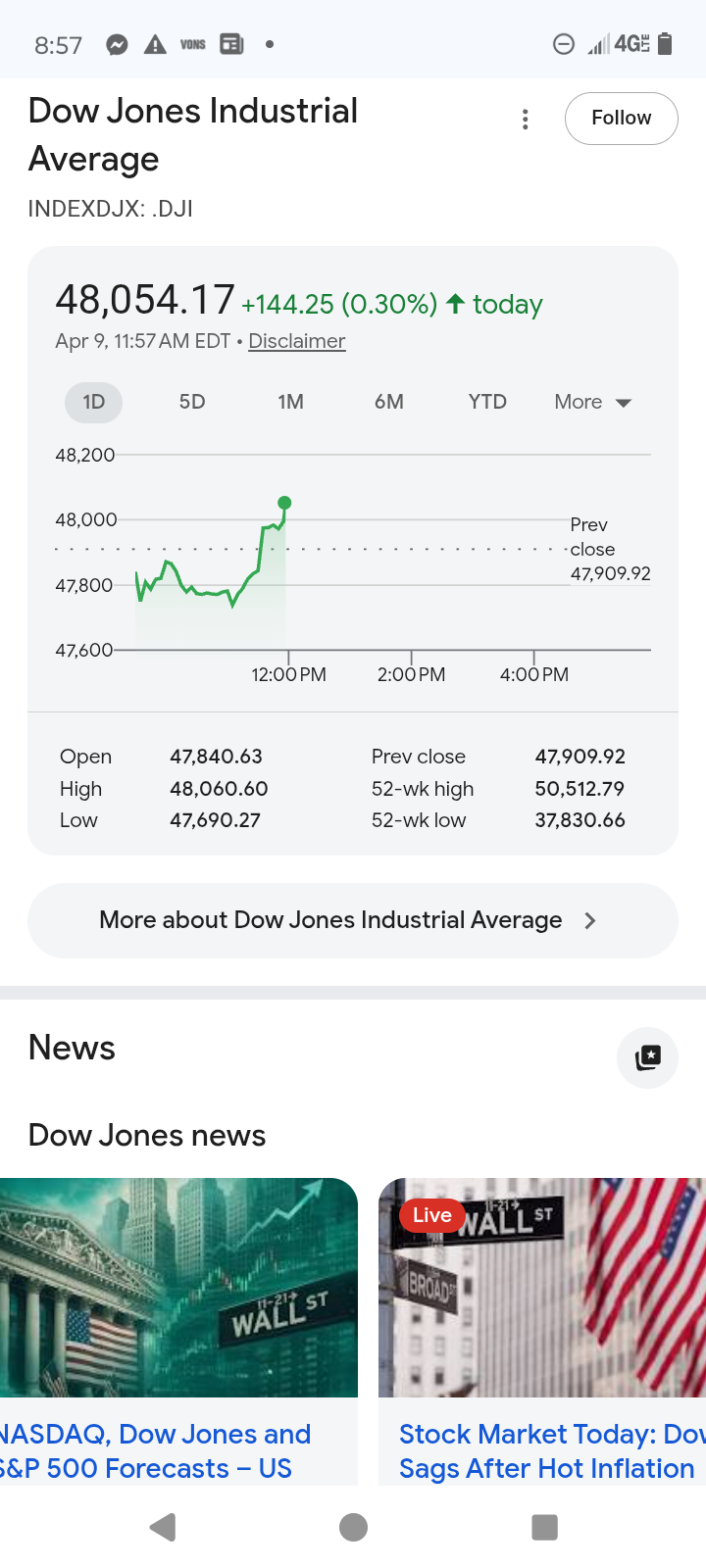Tap the price 48,054.17
This screenshot has width=706, height=1568.
pos(145,300)
